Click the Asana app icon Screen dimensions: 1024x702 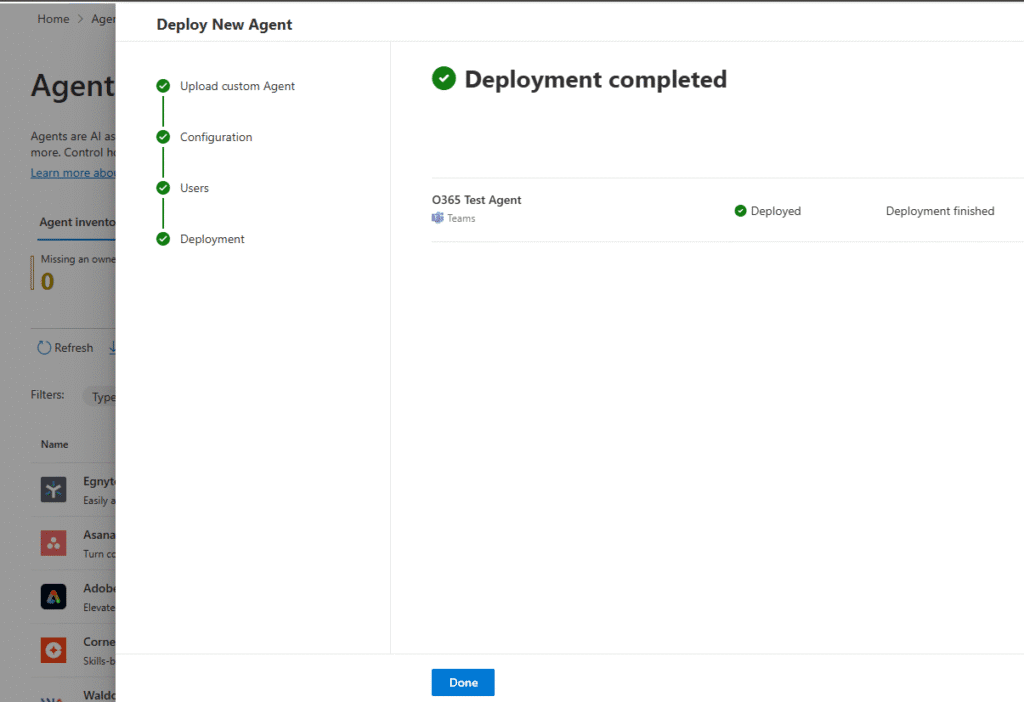click(53, 543)
